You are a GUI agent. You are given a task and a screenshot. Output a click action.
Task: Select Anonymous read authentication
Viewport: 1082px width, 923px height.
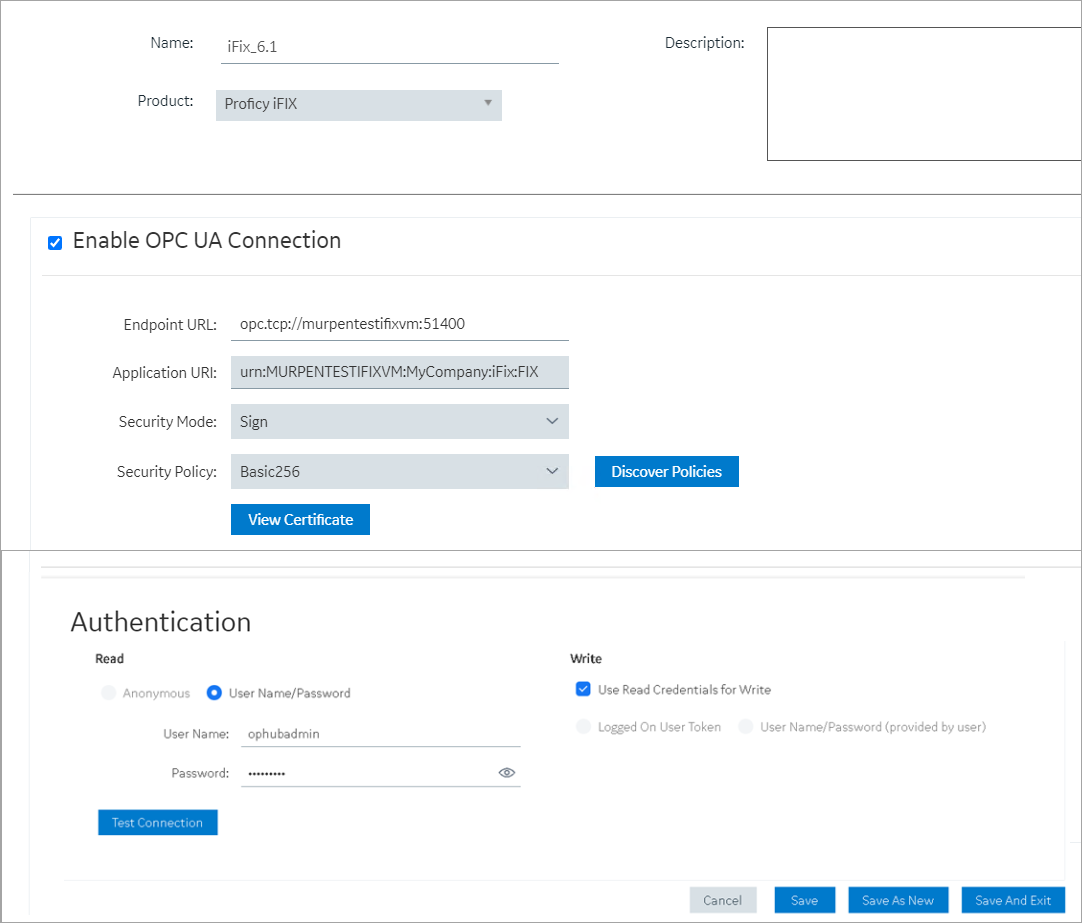(x=108, y=693)
